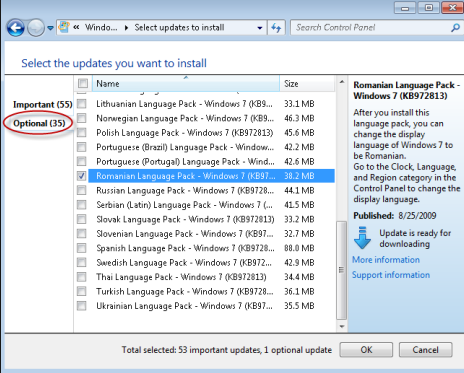Click the Control Panel address bar icon

click(64, 27)
